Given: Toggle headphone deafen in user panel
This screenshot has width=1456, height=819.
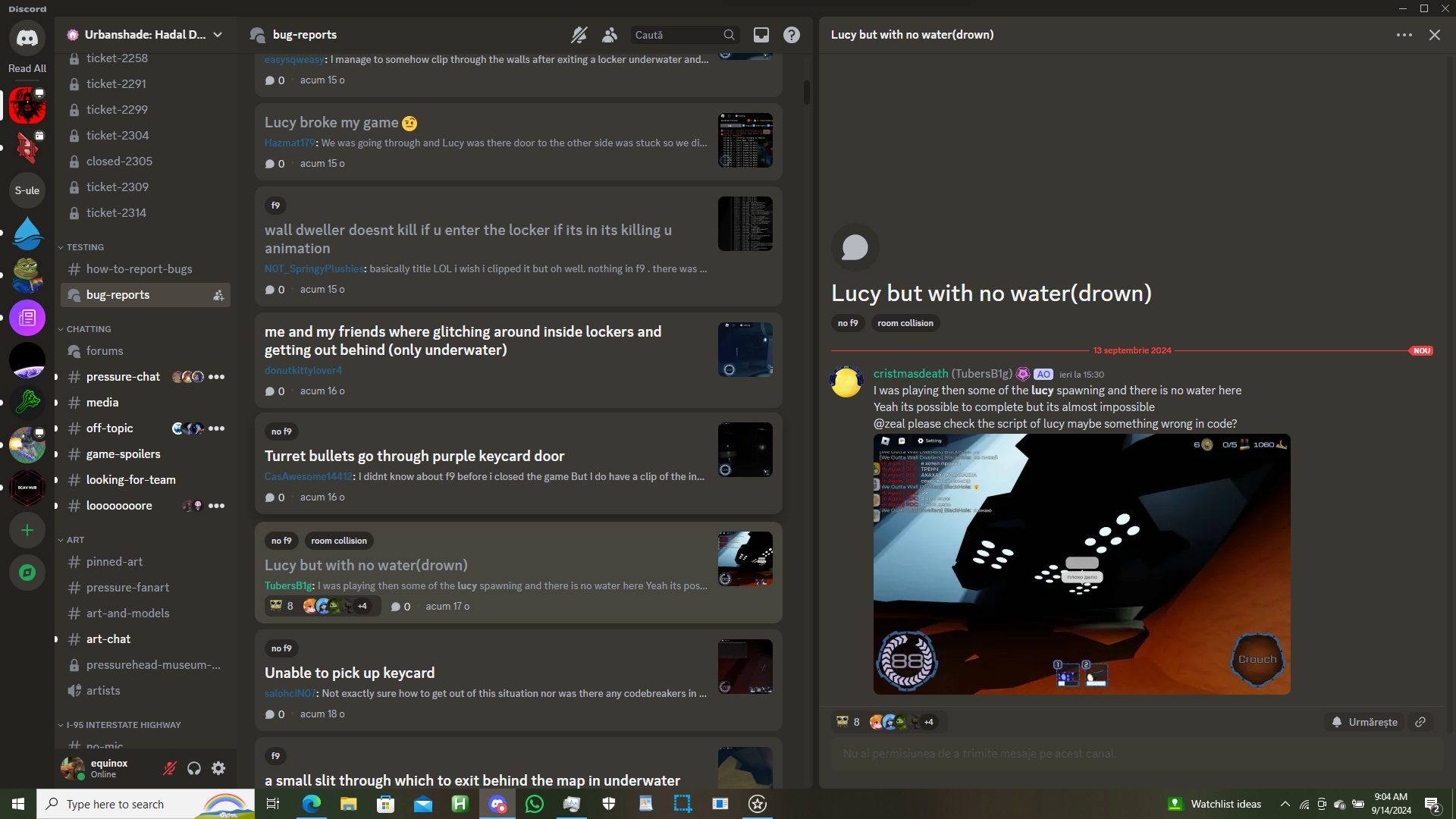Looking at the screenshot, I should pyautogui.click(x=194, y=768).
